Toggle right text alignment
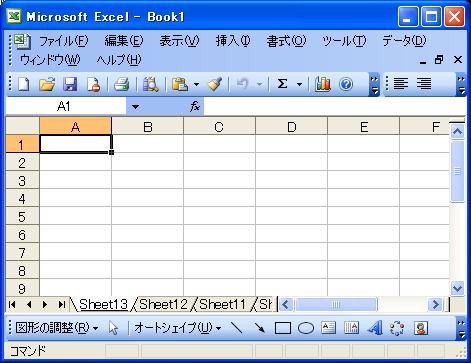This screenshot has height=363, width=471. pos(424,83)
